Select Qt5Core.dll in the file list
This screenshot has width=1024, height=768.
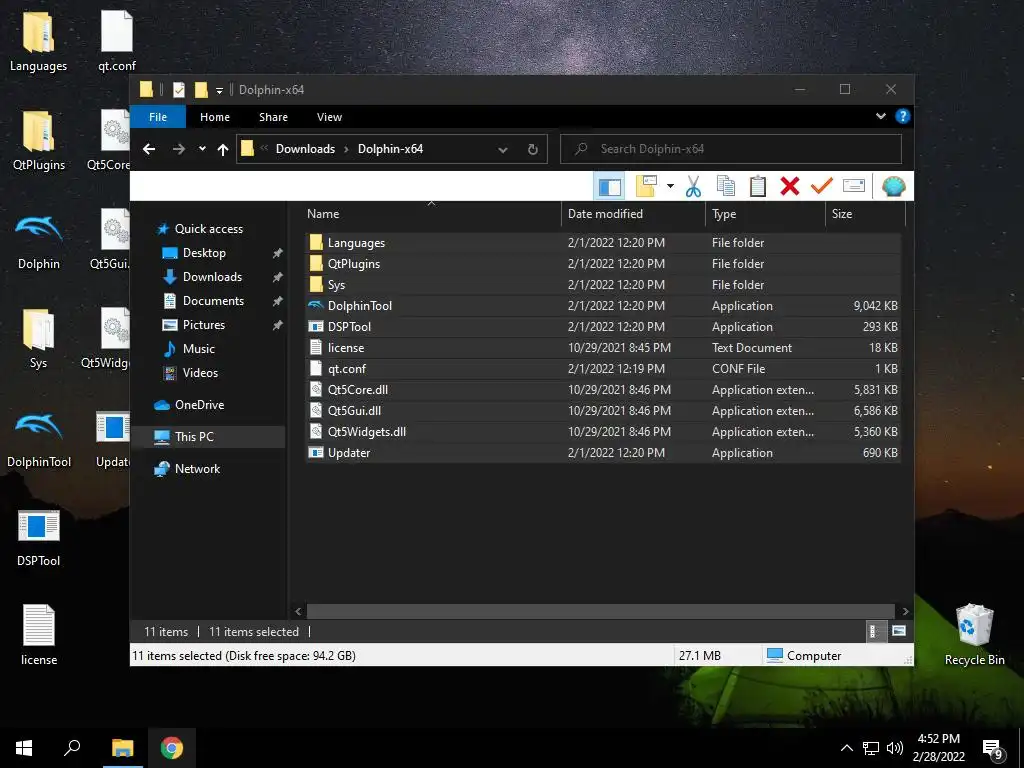click(603, 389)
